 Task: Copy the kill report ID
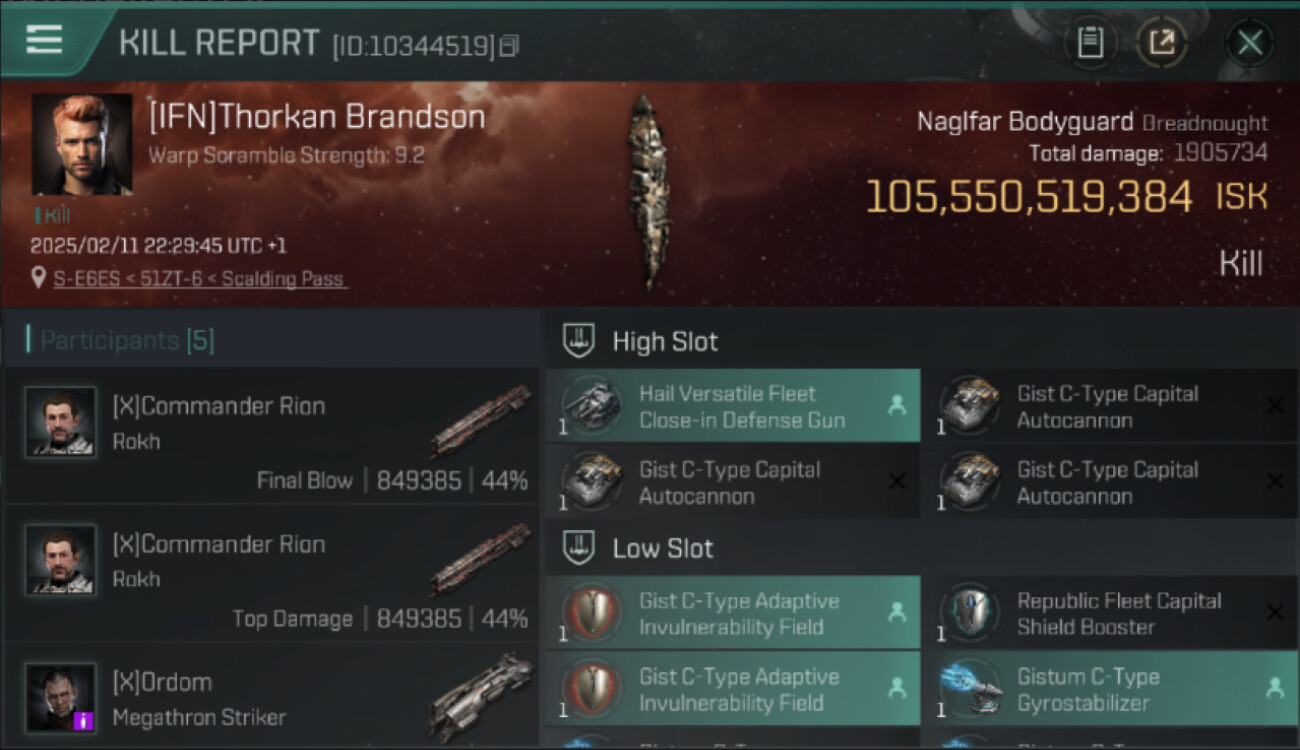(509, 46)
